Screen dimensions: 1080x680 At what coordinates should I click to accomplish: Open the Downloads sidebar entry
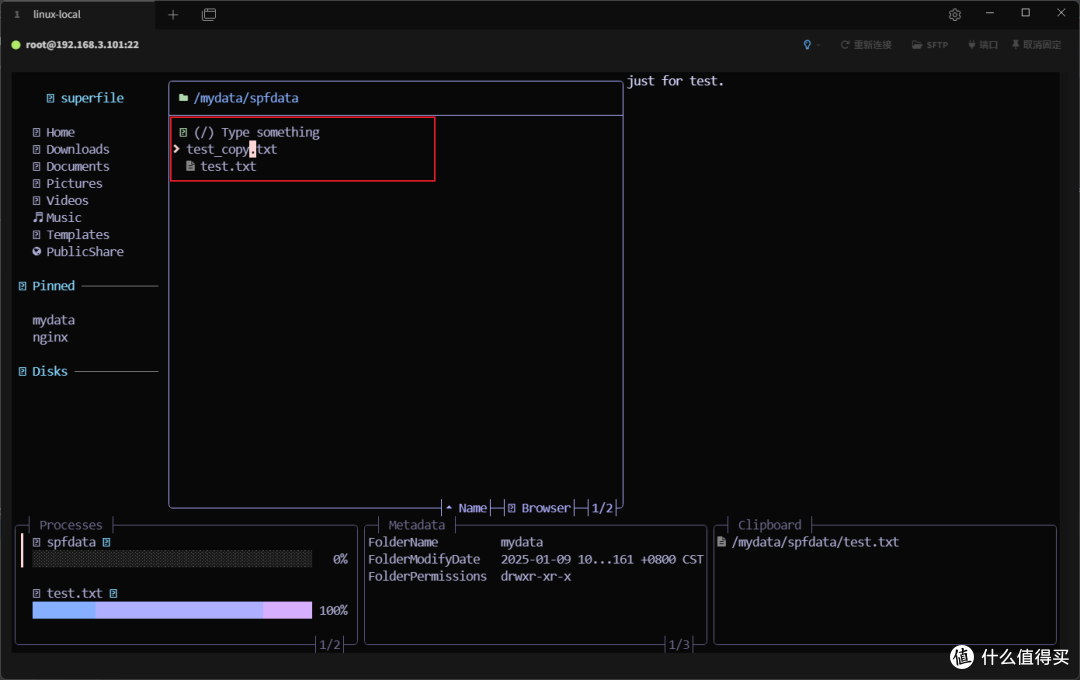pyautogui.click(x=70, y=150)
